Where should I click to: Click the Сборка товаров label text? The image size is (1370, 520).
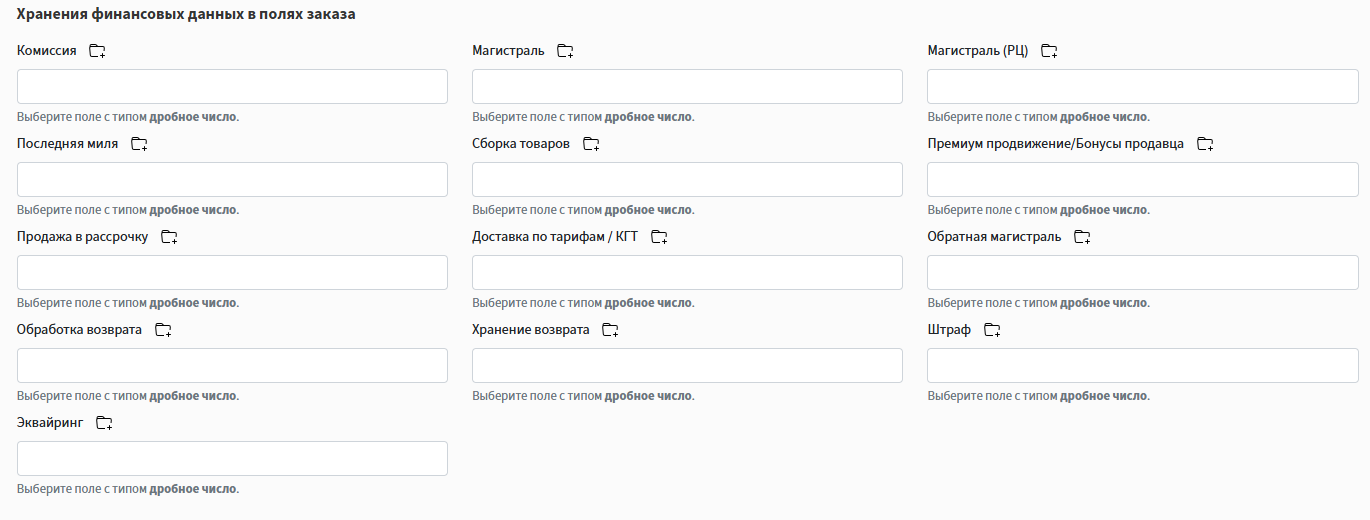click(x=521, y=144)
